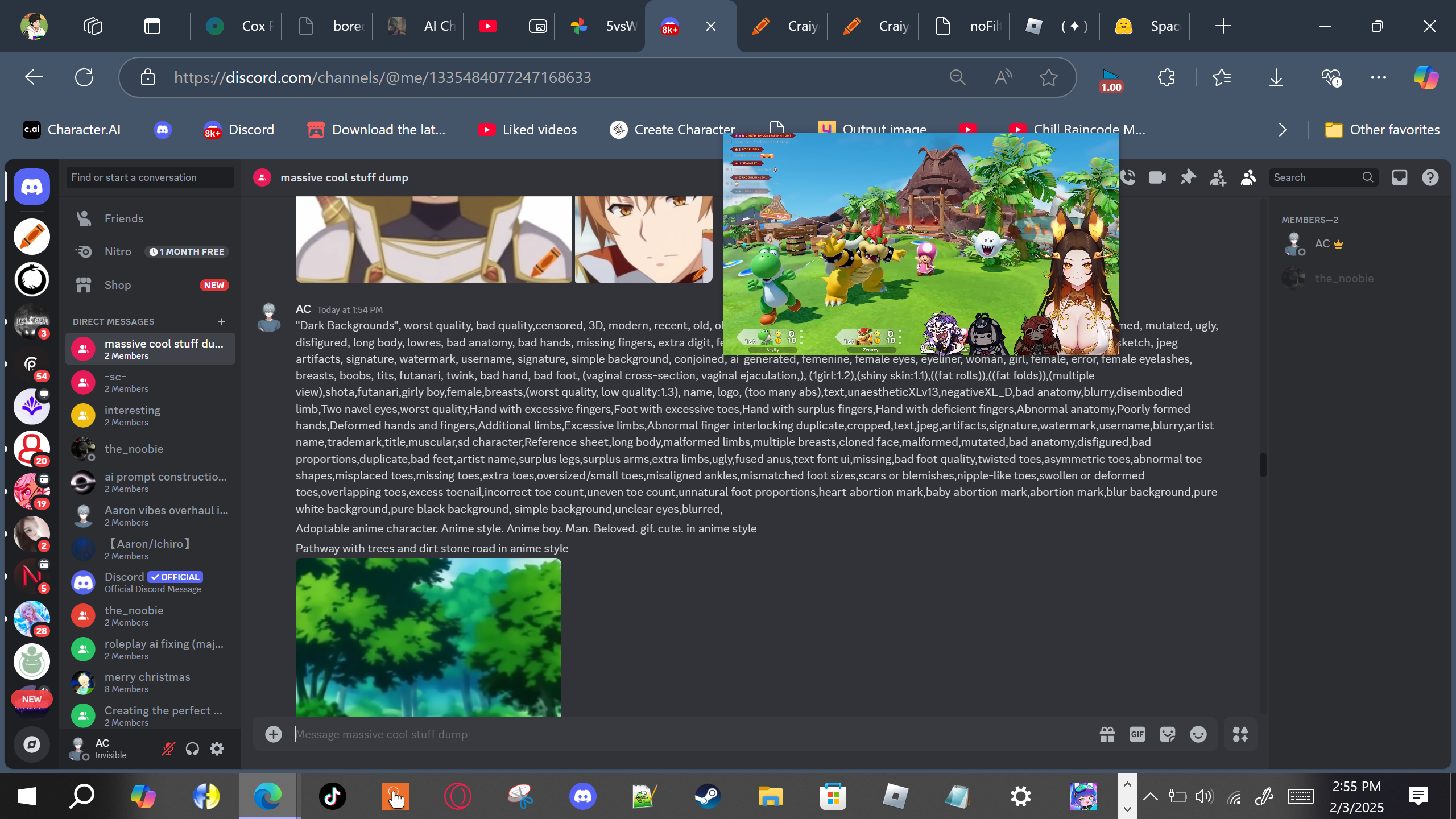The height and width of the screenshot is (819, 1456).
Task: Add this page to favorites star
Action: click(x=1049, y=77)
